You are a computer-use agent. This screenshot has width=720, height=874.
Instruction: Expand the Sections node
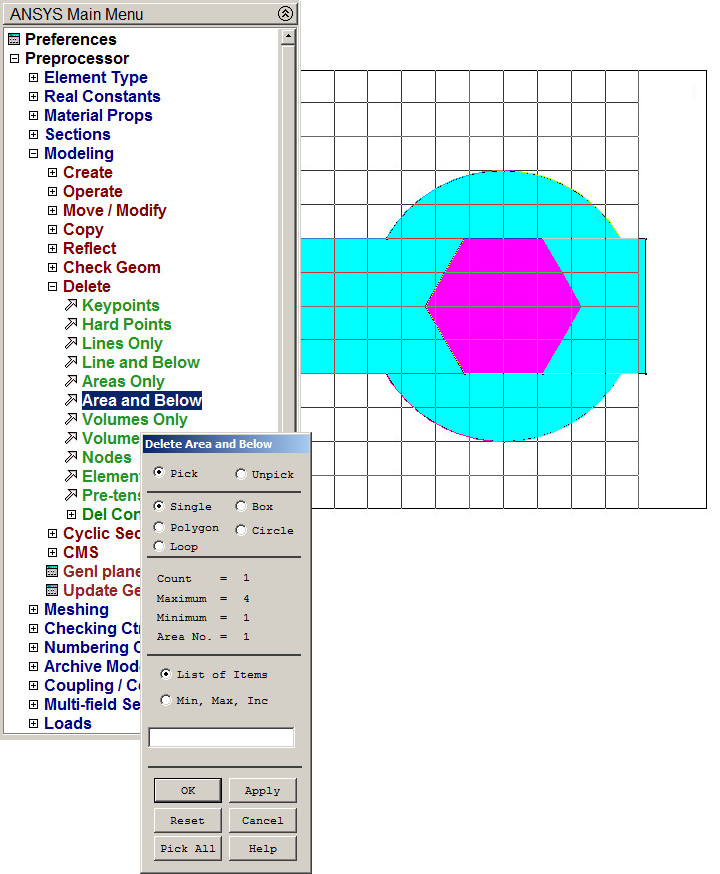point(33,134)
